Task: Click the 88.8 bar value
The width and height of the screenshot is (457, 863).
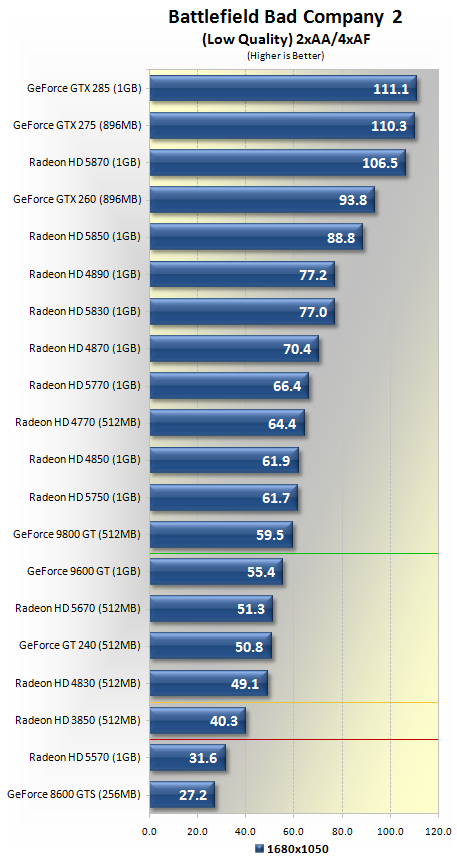Action: [340, 238]
